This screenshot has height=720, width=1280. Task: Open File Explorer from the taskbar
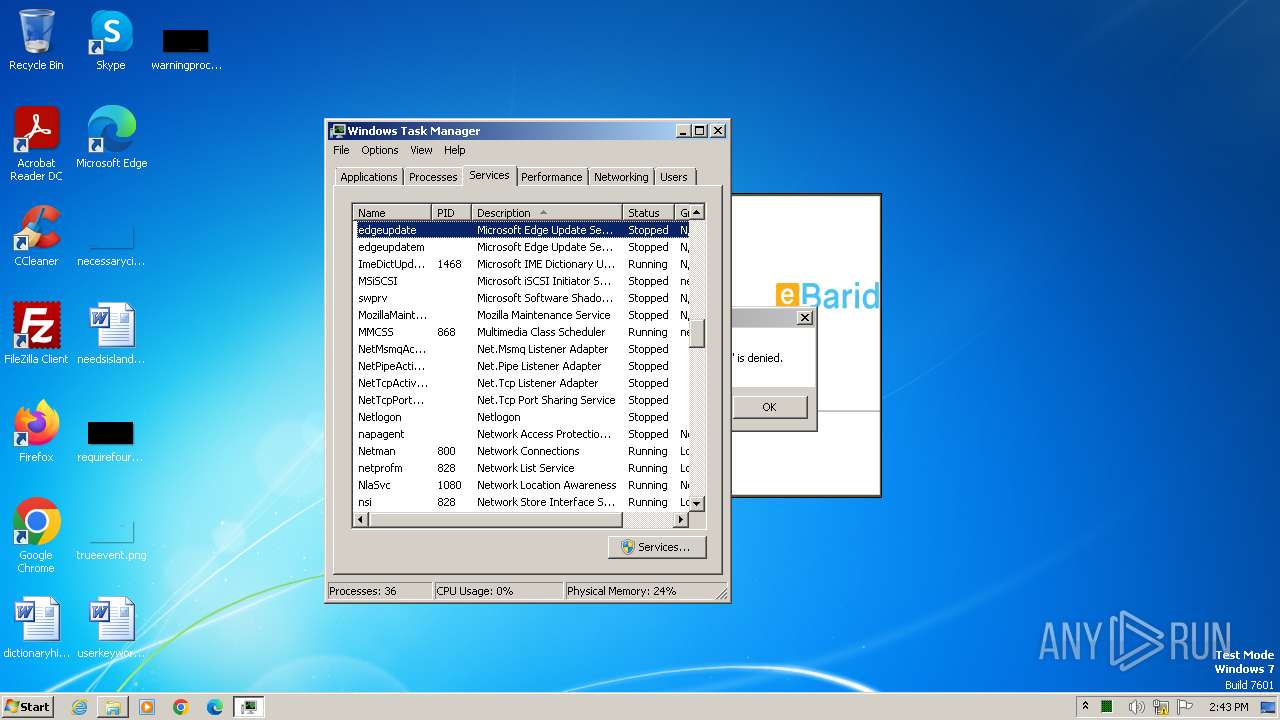point(113,707)
